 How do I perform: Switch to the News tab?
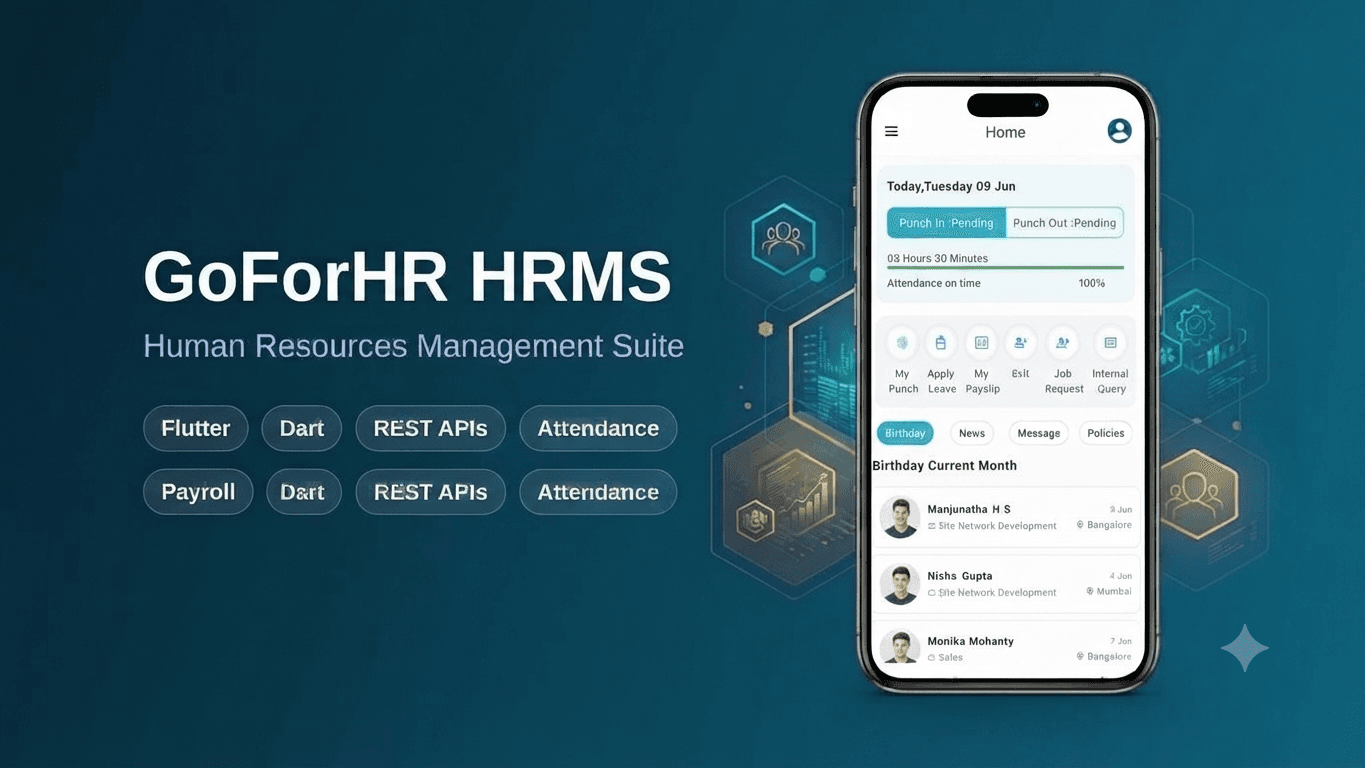tap(972, 433)
